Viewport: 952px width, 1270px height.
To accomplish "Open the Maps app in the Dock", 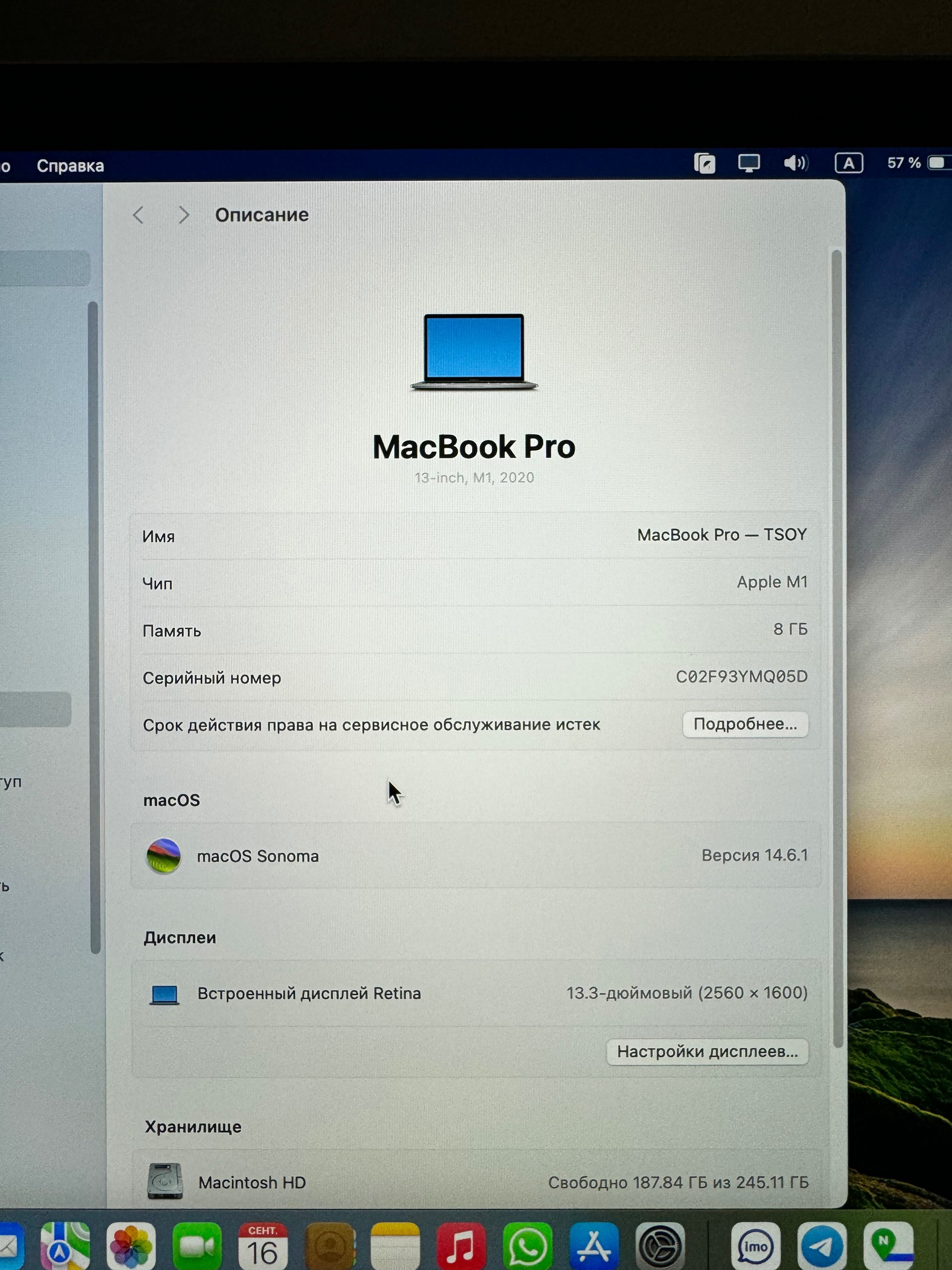I will (x=65, y=1246).
